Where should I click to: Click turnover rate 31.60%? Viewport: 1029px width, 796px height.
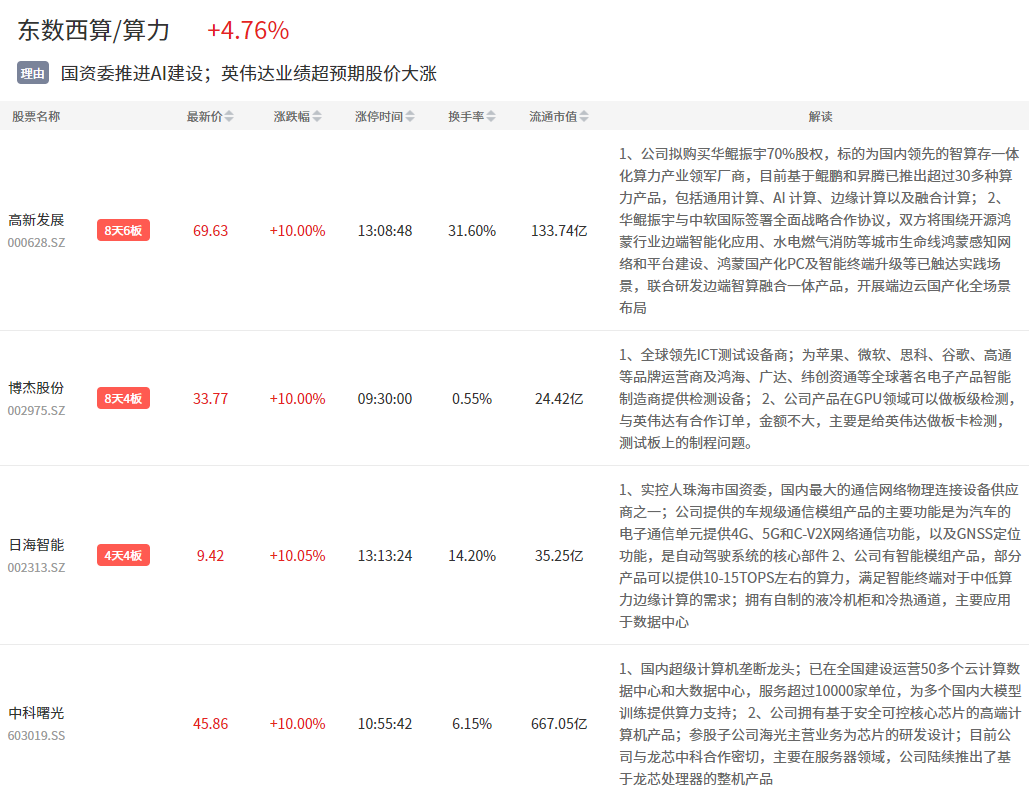coord(472,231)
